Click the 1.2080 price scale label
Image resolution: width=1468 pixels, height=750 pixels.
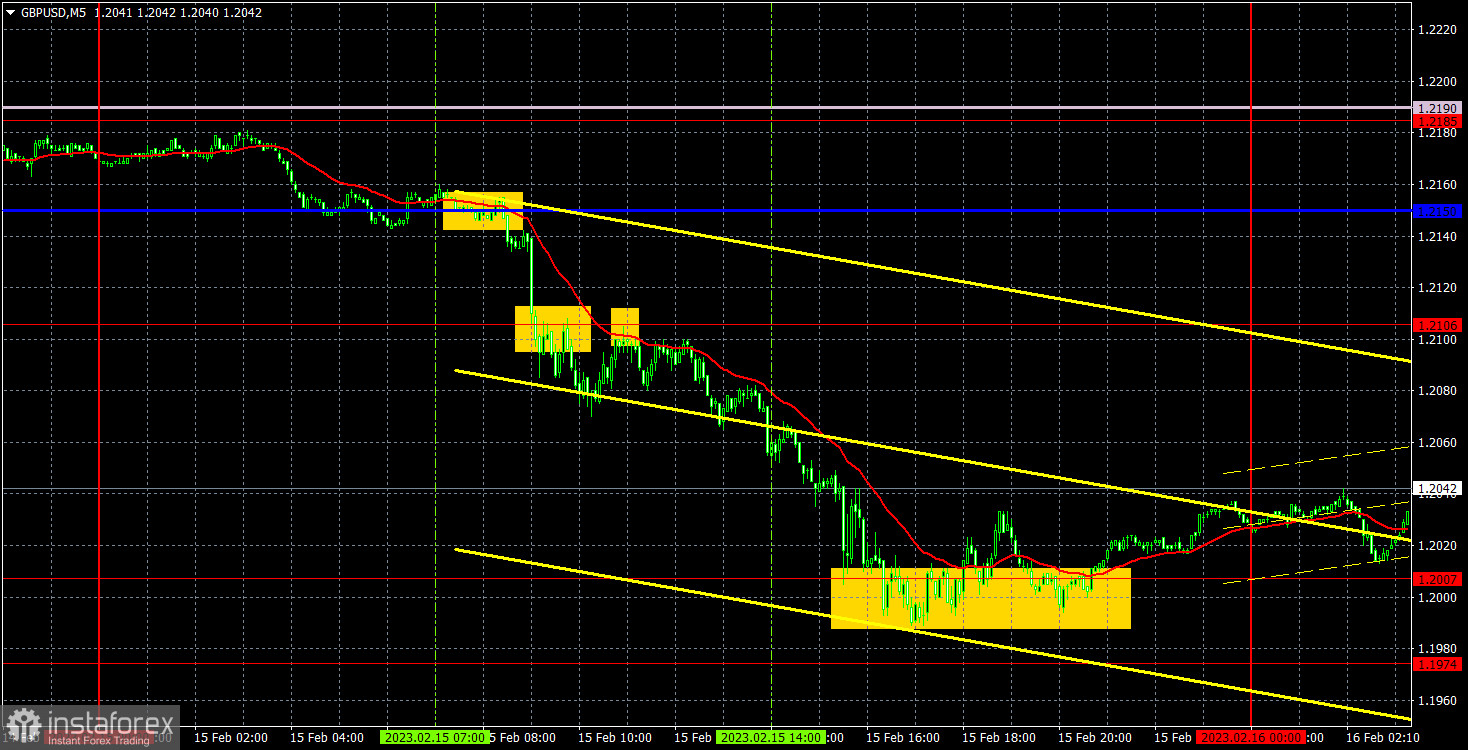click(1437, 391)
